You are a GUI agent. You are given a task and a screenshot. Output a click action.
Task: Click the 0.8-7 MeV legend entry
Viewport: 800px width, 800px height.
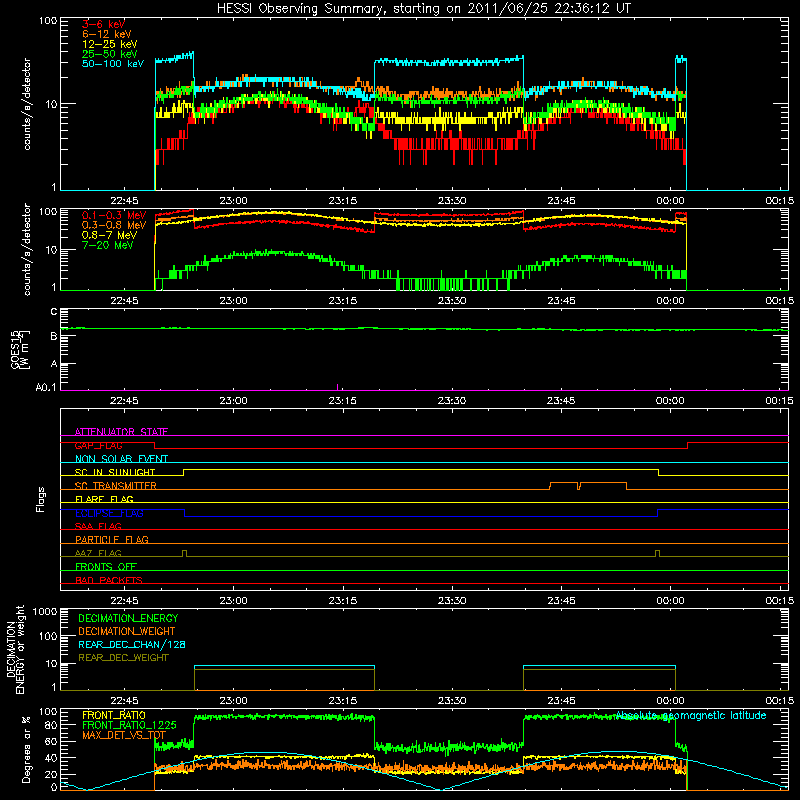click(x=109, y=236)
